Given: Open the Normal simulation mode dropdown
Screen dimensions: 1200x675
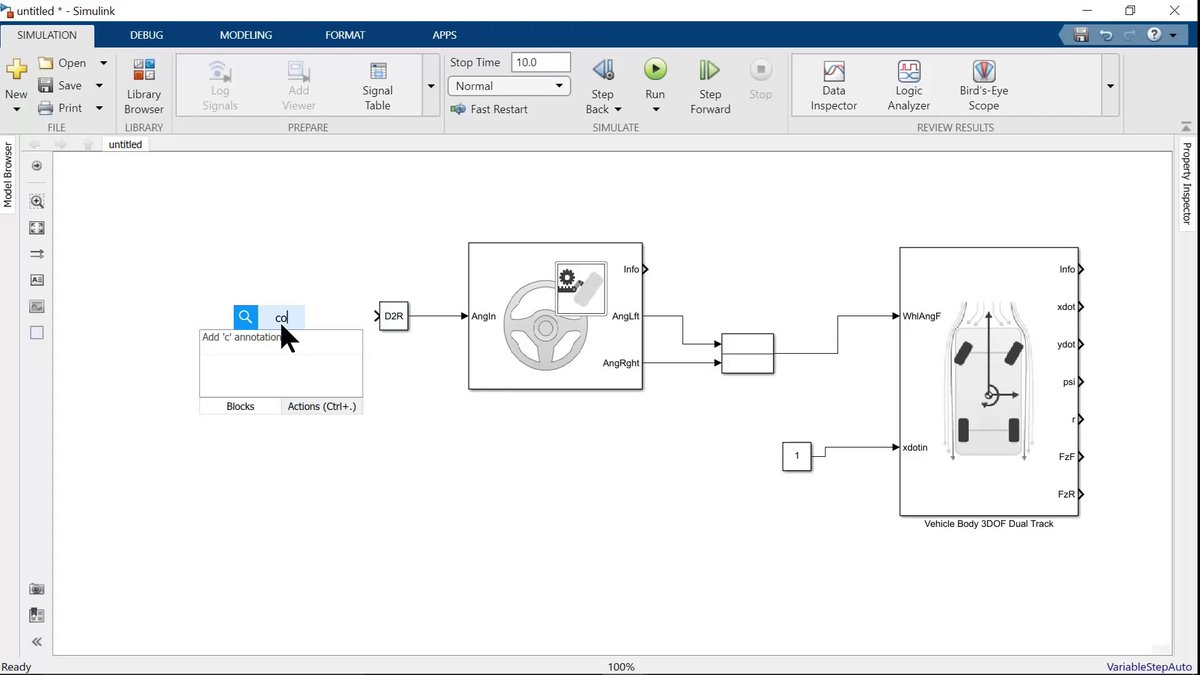Looking at the screenshot, I should 510,86.
